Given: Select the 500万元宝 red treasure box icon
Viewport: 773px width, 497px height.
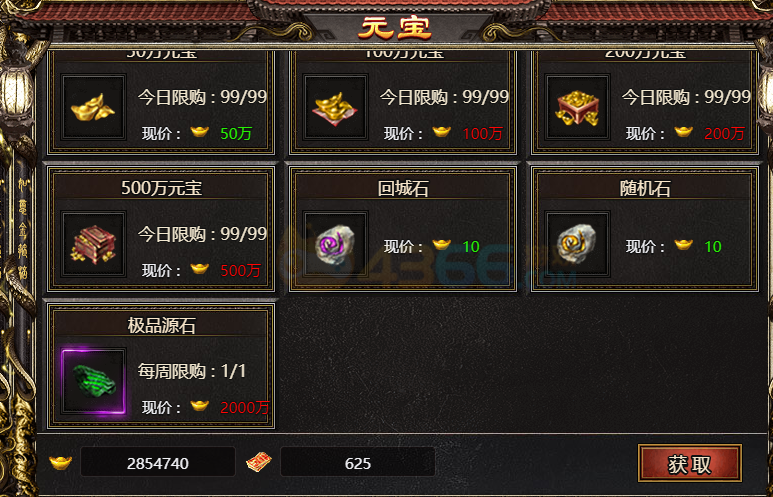Looking at the screenshot, I should click(x=93, y=244).
